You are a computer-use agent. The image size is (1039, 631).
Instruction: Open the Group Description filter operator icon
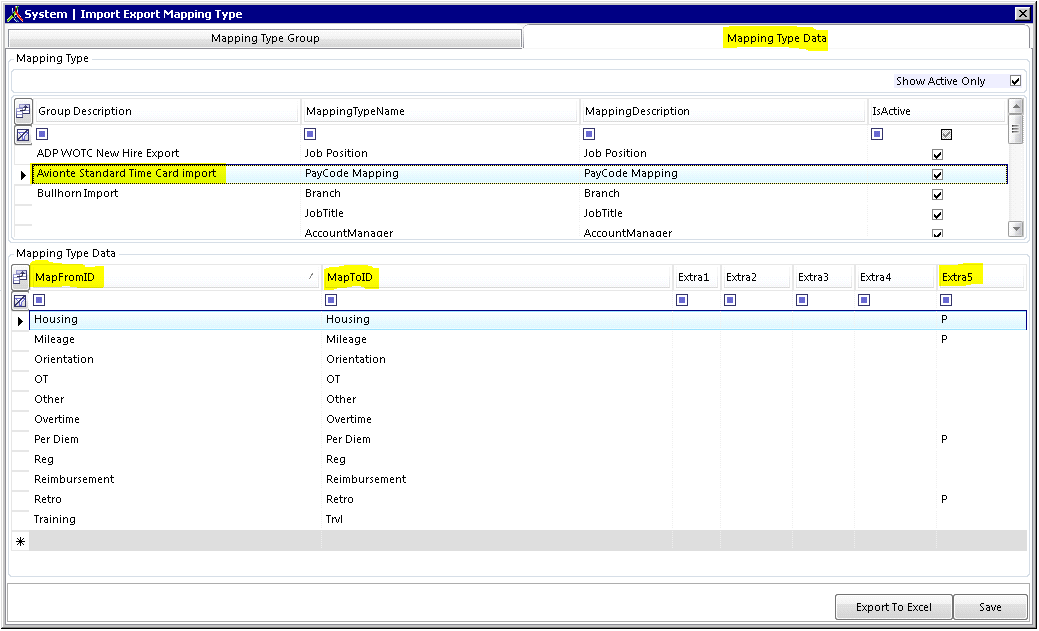[42, 135]
